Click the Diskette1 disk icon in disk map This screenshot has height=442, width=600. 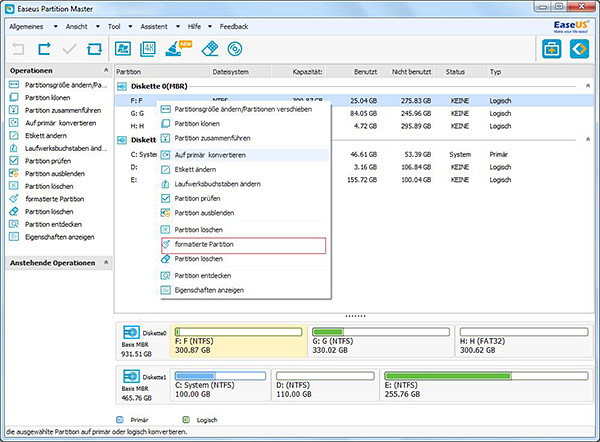point(131,376)
